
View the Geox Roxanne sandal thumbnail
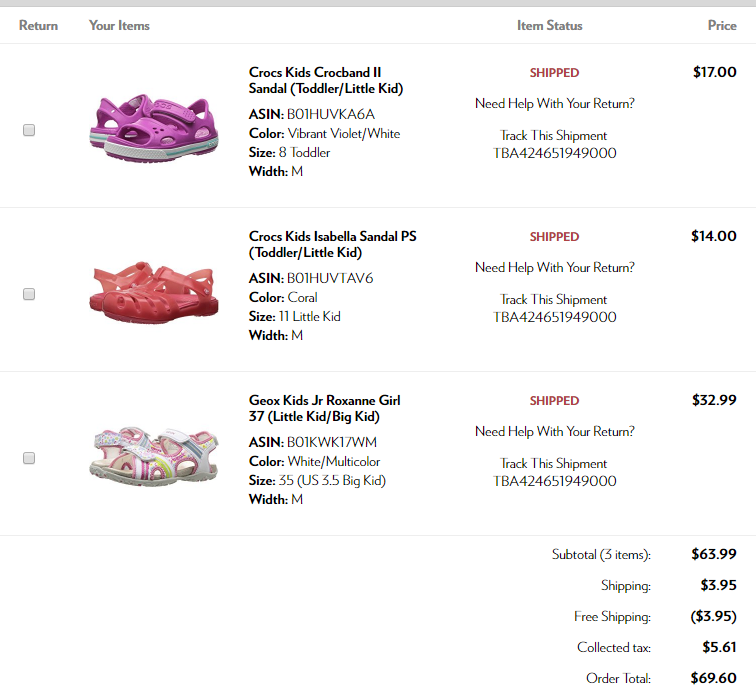[153, 455]
